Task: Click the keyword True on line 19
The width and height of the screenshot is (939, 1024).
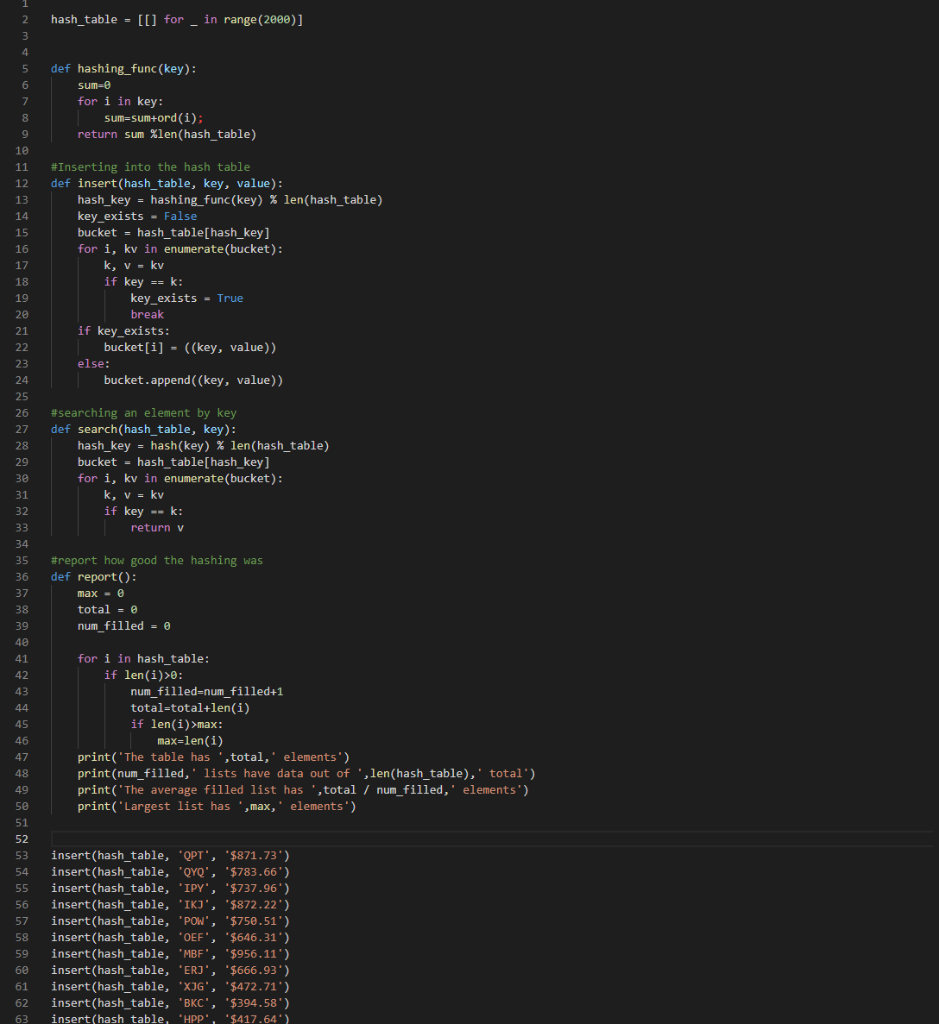Action: pyautogui.click(x=229, y=297)
